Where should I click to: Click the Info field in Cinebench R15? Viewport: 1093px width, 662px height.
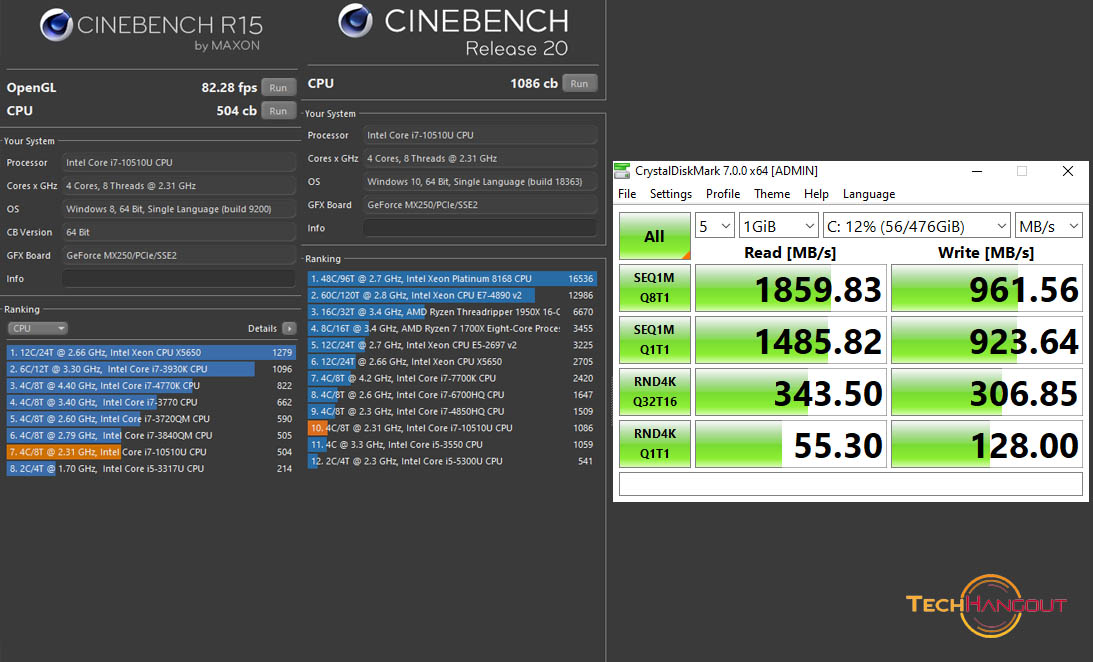pos(178,279)
